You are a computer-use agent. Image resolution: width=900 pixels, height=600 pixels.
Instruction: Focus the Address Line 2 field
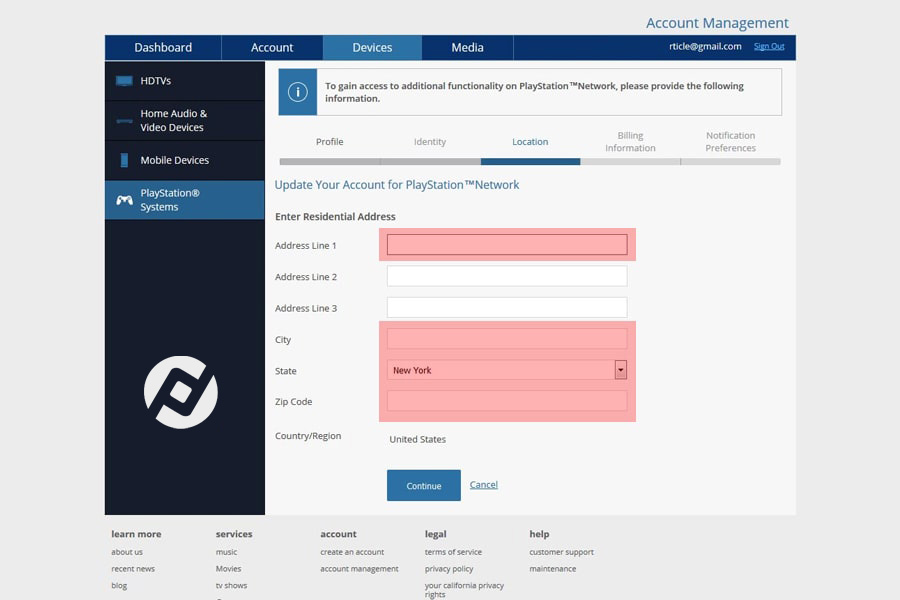(507, 276)
